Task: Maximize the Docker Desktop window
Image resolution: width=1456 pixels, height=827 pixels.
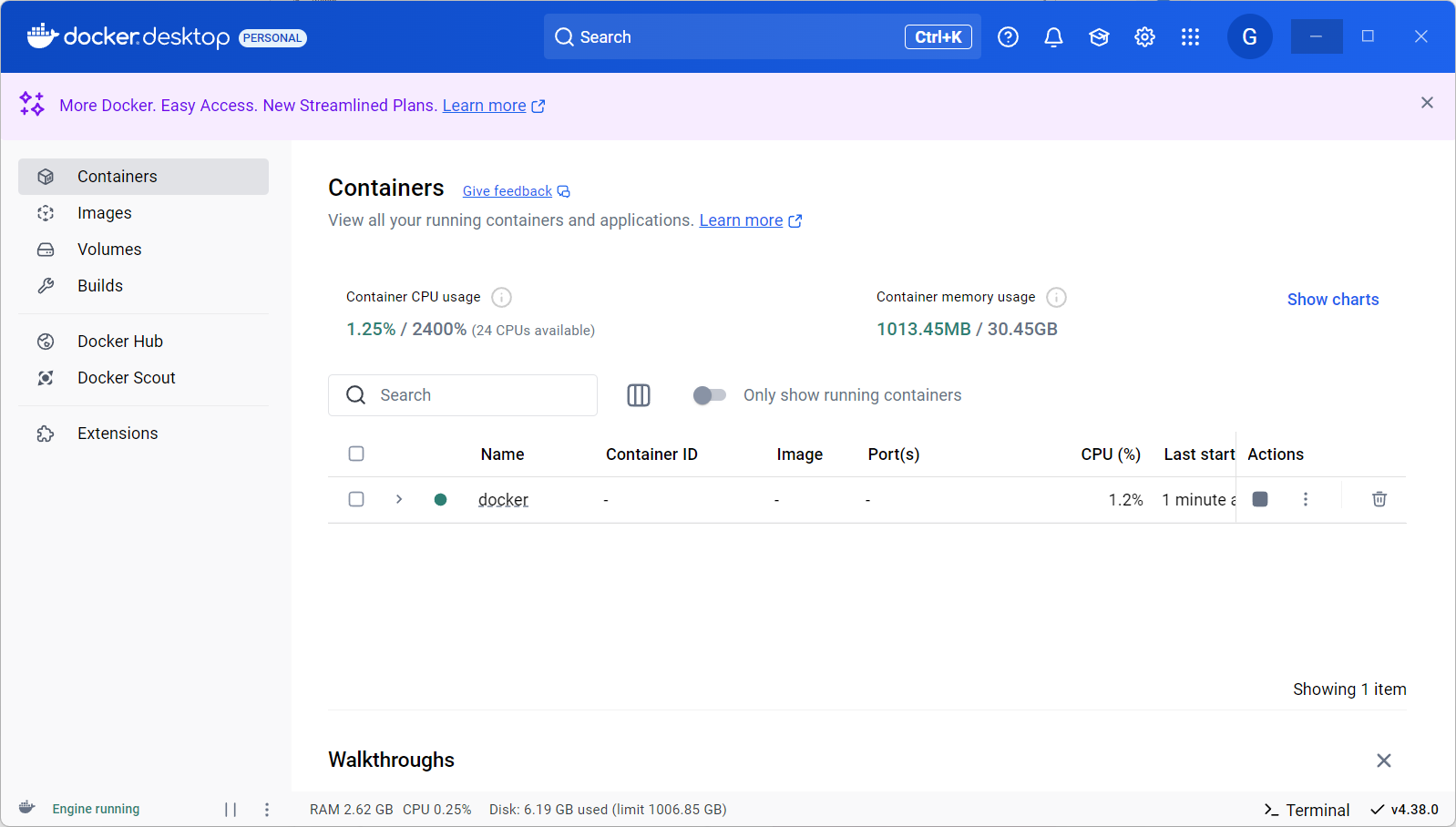Action: [x=1368, y=36]
